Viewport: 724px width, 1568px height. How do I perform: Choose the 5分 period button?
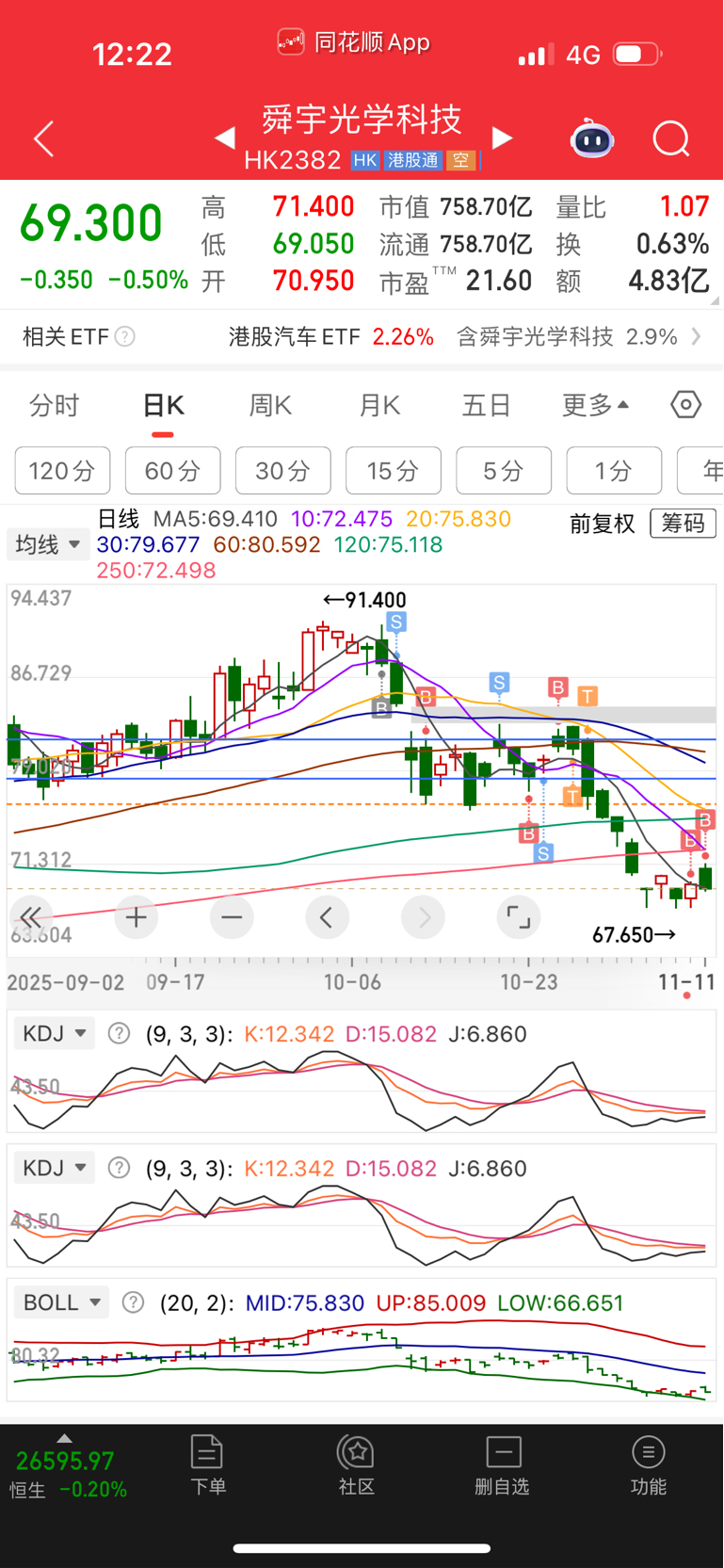pos(504,470)
